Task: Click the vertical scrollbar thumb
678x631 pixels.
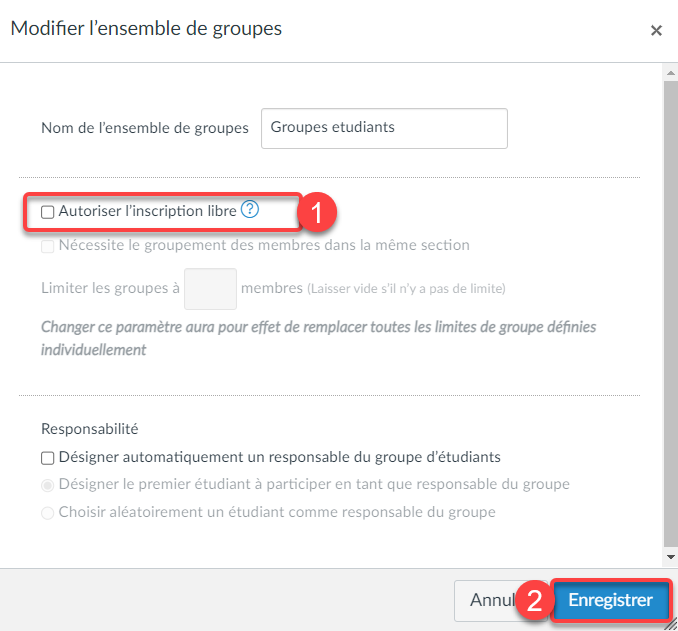Action: [671, 314]
